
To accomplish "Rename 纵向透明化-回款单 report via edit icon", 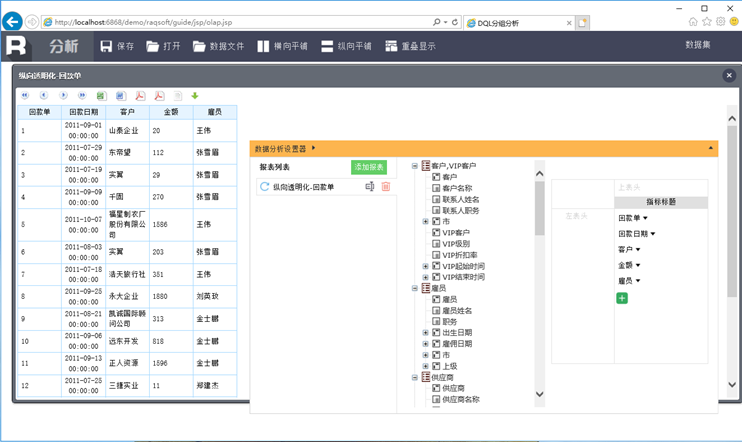I will (x=370, y=187).
